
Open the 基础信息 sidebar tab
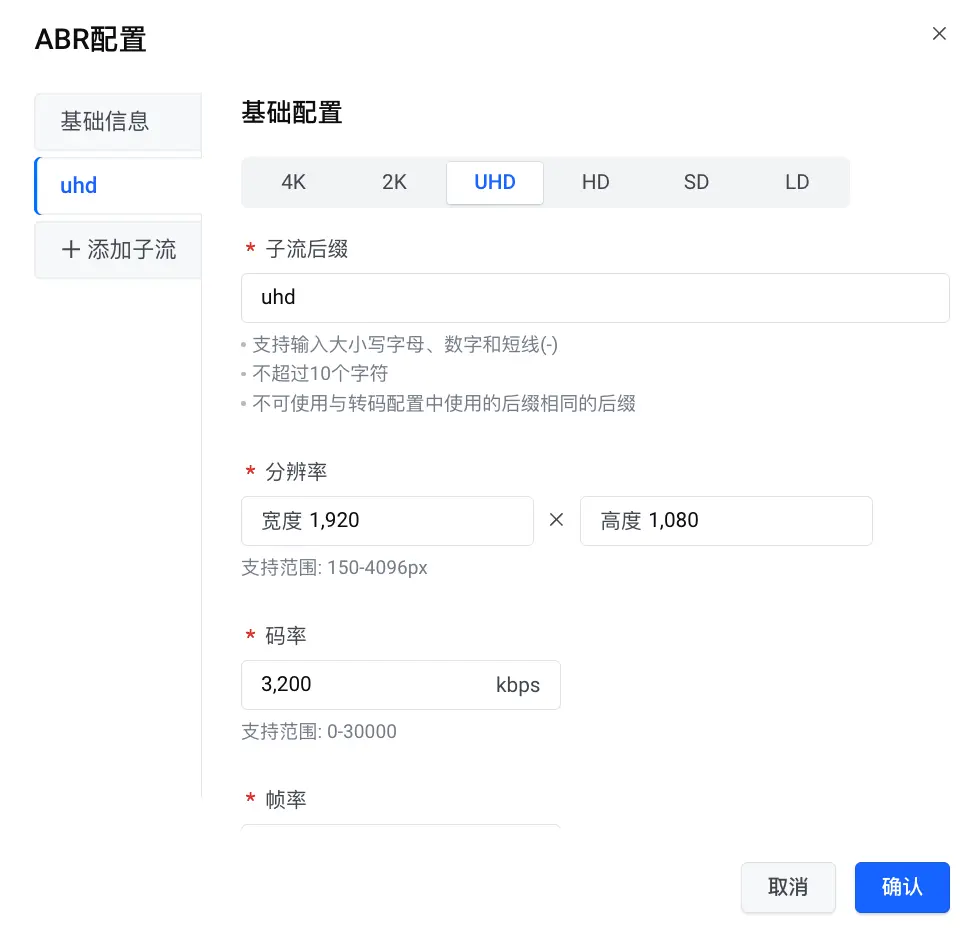click(x=118, y=121)
